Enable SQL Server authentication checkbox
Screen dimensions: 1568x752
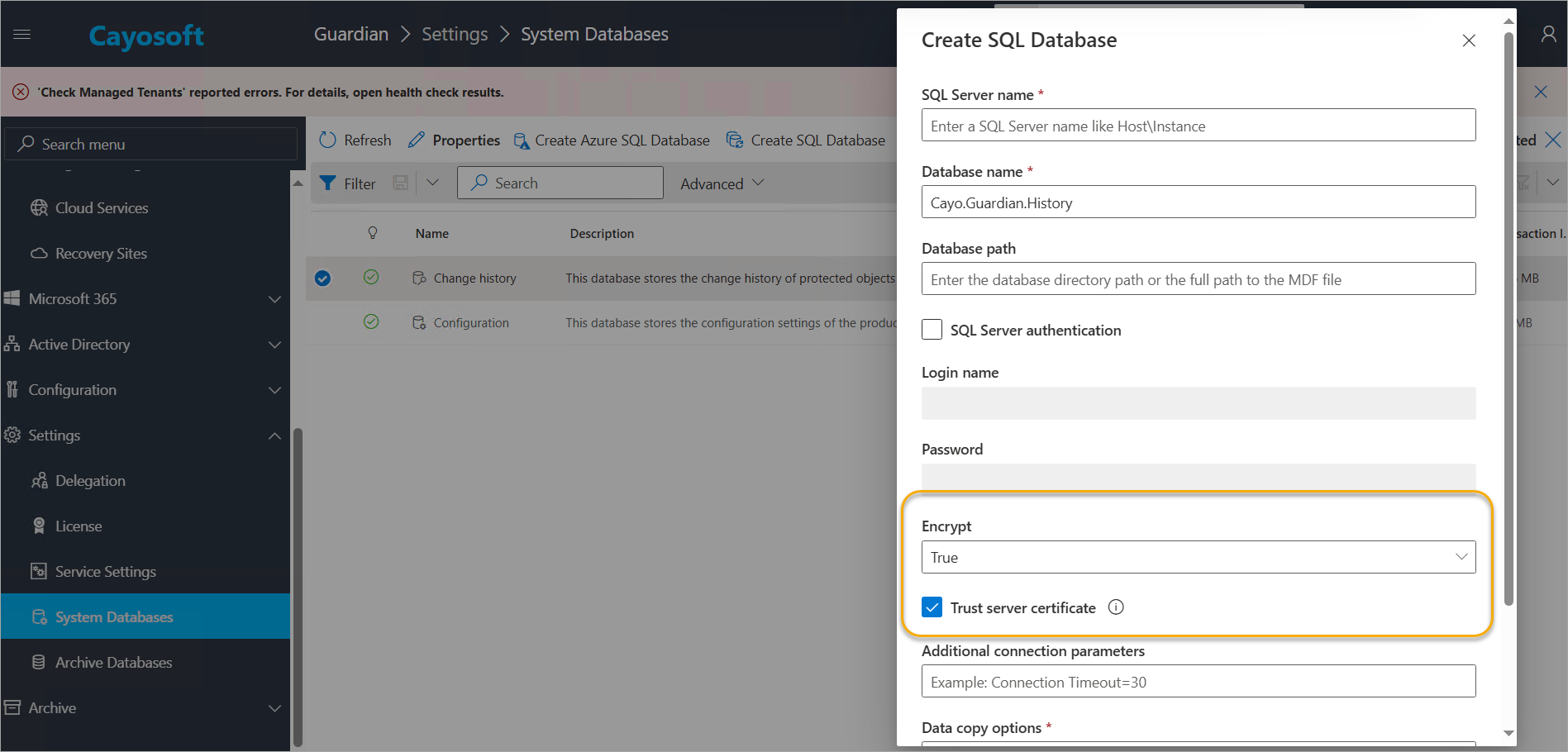point(932,330)
